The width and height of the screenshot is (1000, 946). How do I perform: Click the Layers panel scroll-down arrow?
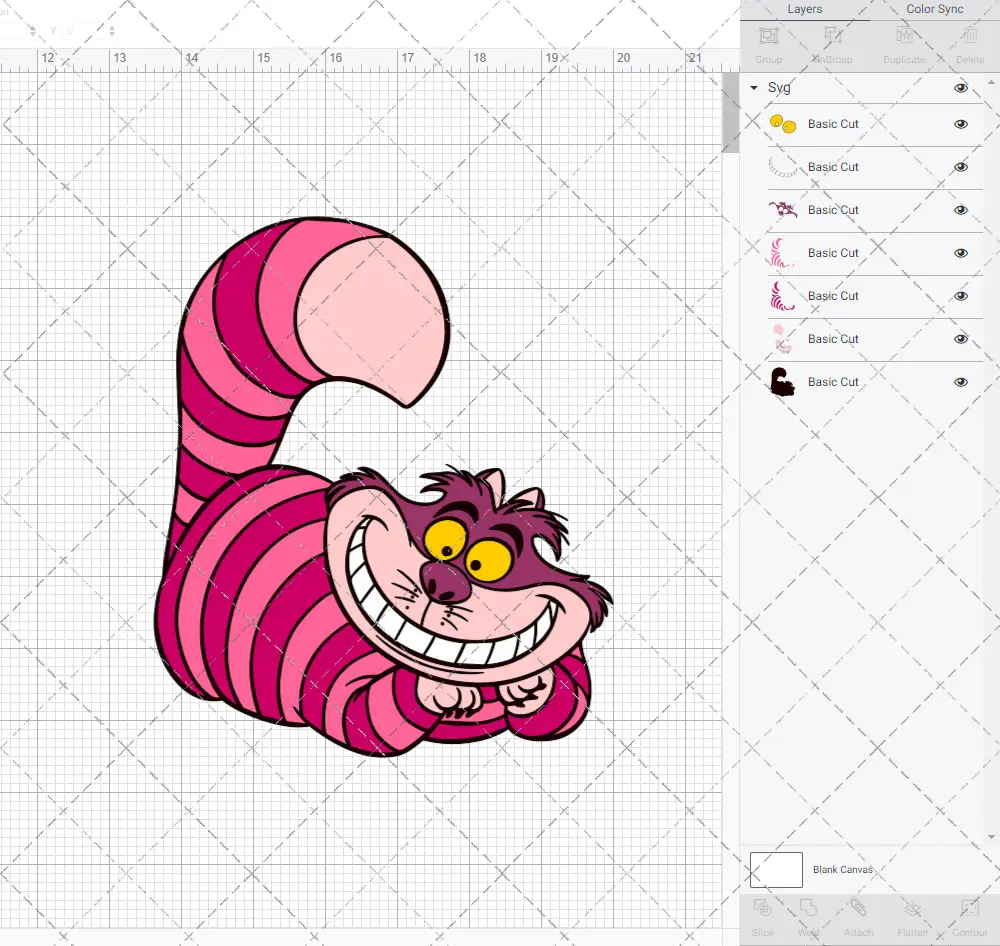(x=990, y=837)
